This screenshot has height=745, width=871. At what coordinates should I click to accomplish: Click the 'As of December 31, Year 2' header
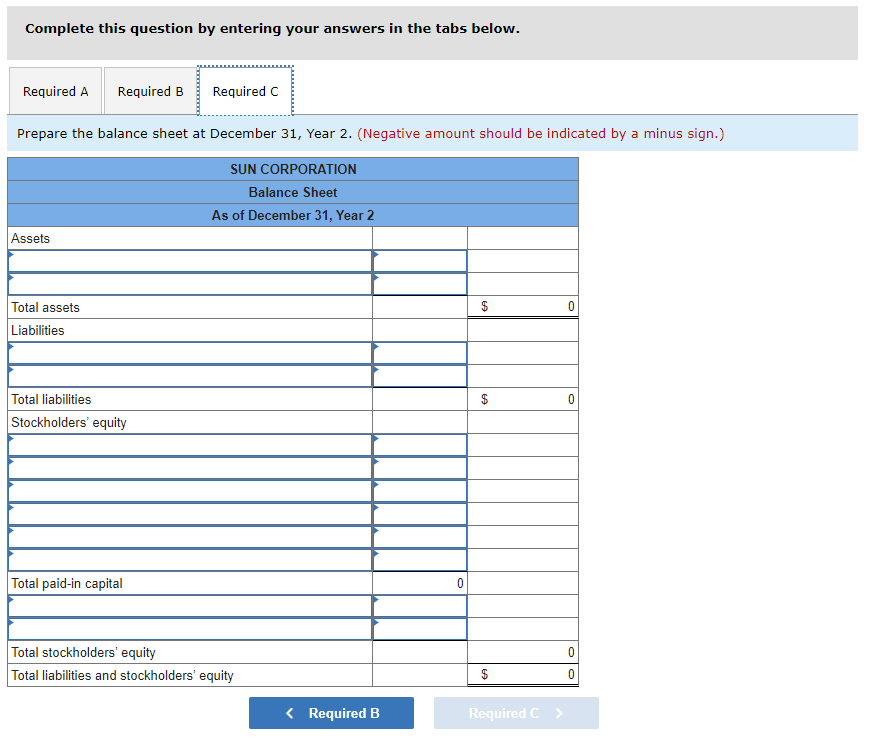pyautogui.click(x=293, y=216)
